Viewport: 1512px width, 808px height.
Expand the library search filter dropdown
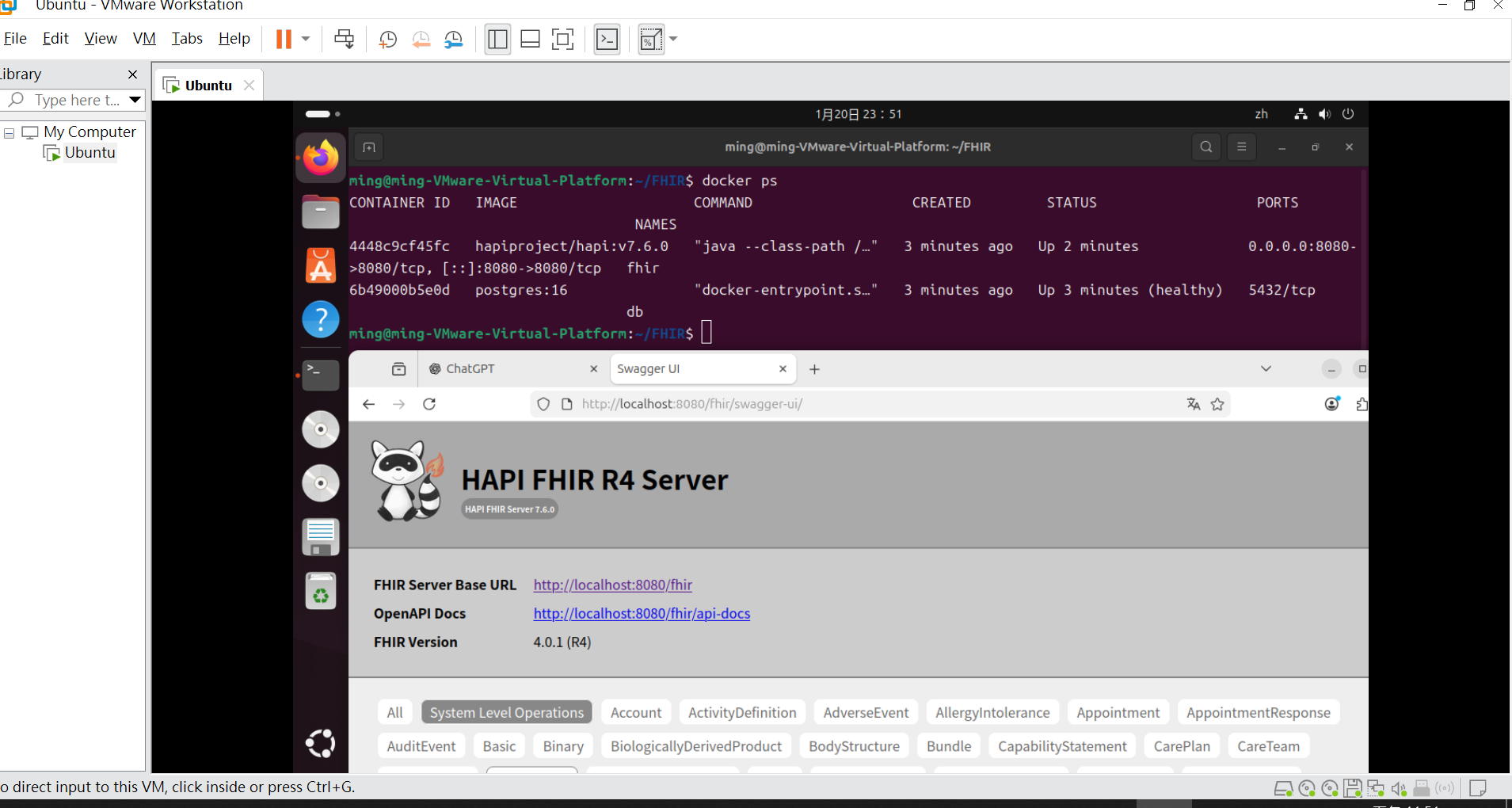pos(135,100)
